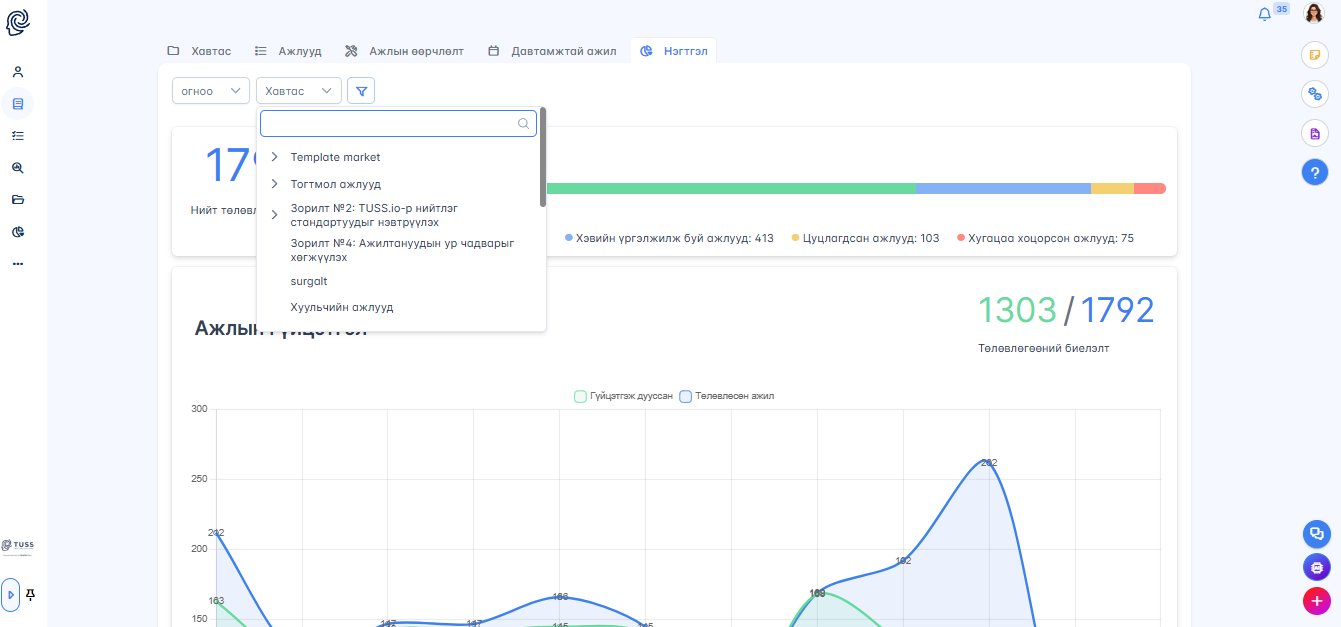
Task: Click yellow segment of progress bar
Action: click(1112, 188)
